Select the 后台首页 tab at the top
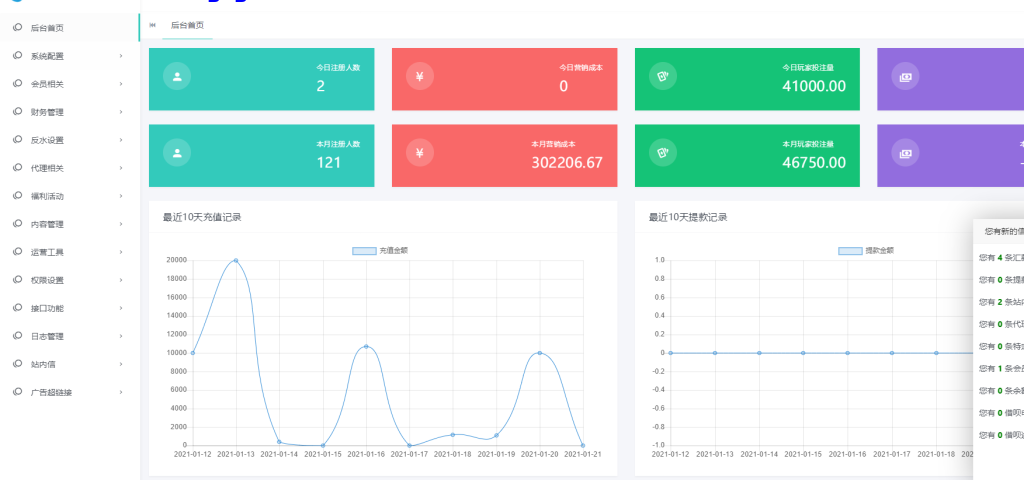The image size is (1024, 480). [187, 24]
